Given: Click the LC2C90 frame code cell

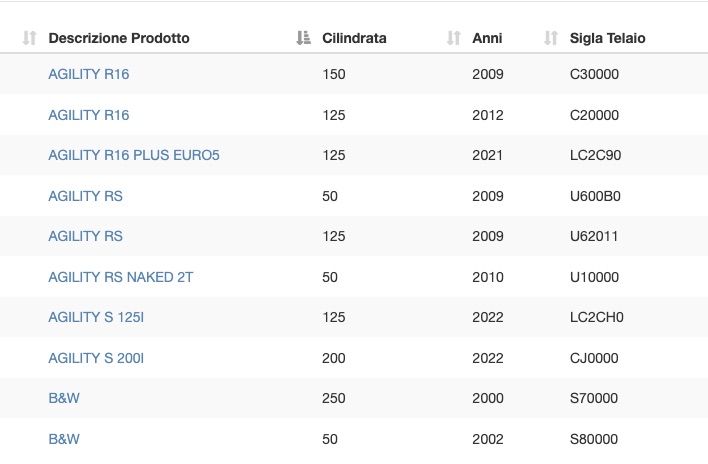Looking at the screenshot, I should pyautogui.click(x=595, y=155).
